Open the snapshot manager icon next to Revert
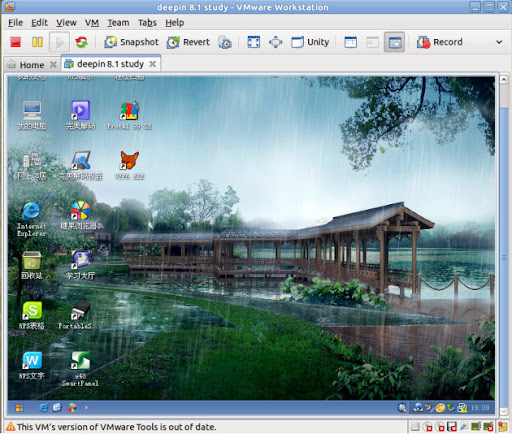The image size is (512, 434). pyautogui.click(x=225, y=42)
